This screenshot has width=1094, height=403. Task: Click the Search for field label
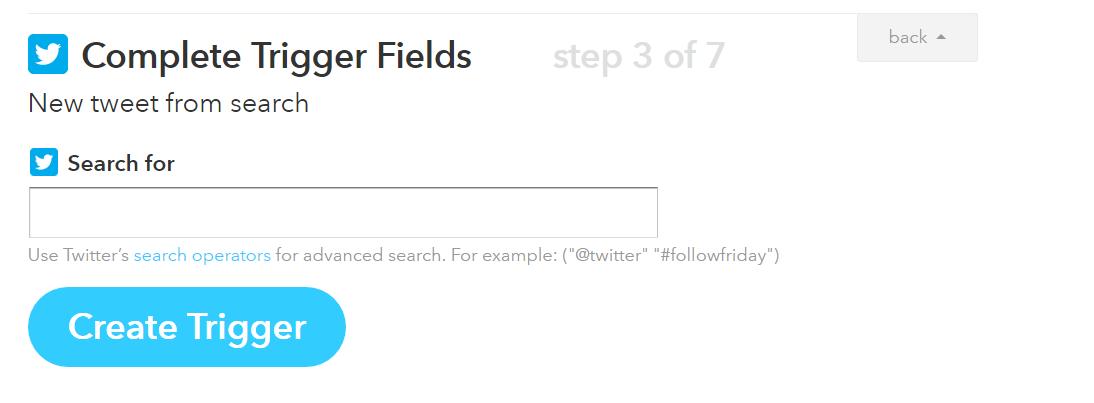click(121, 163)
